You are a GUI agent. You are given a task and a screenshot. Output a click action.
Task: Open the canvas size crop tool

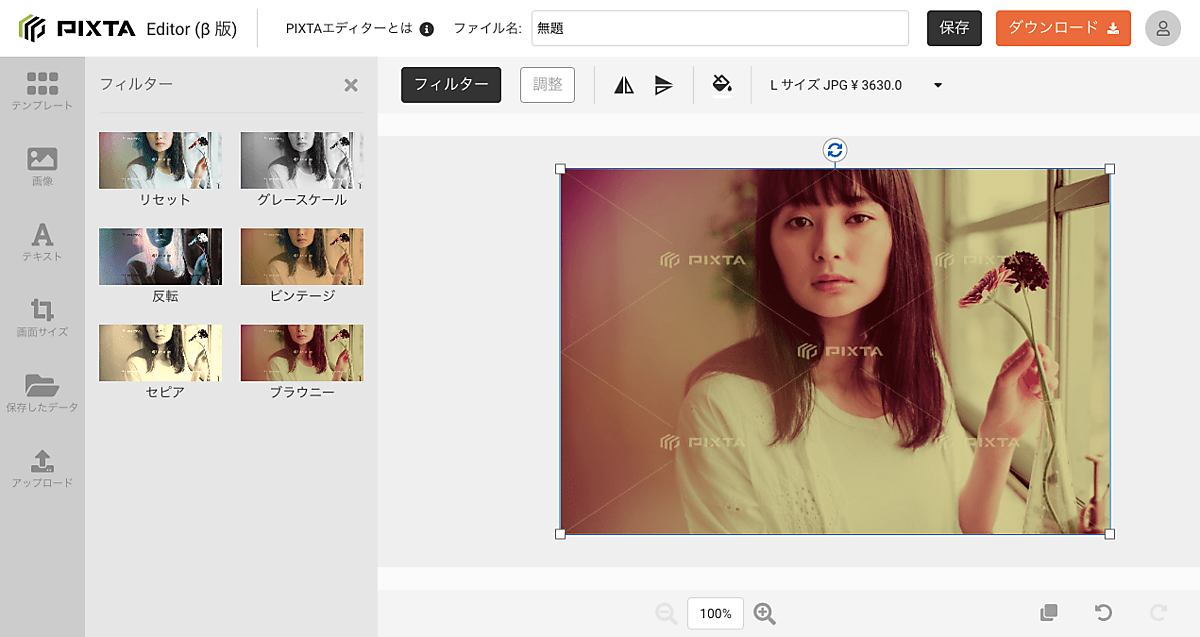(x=42, y=317)
